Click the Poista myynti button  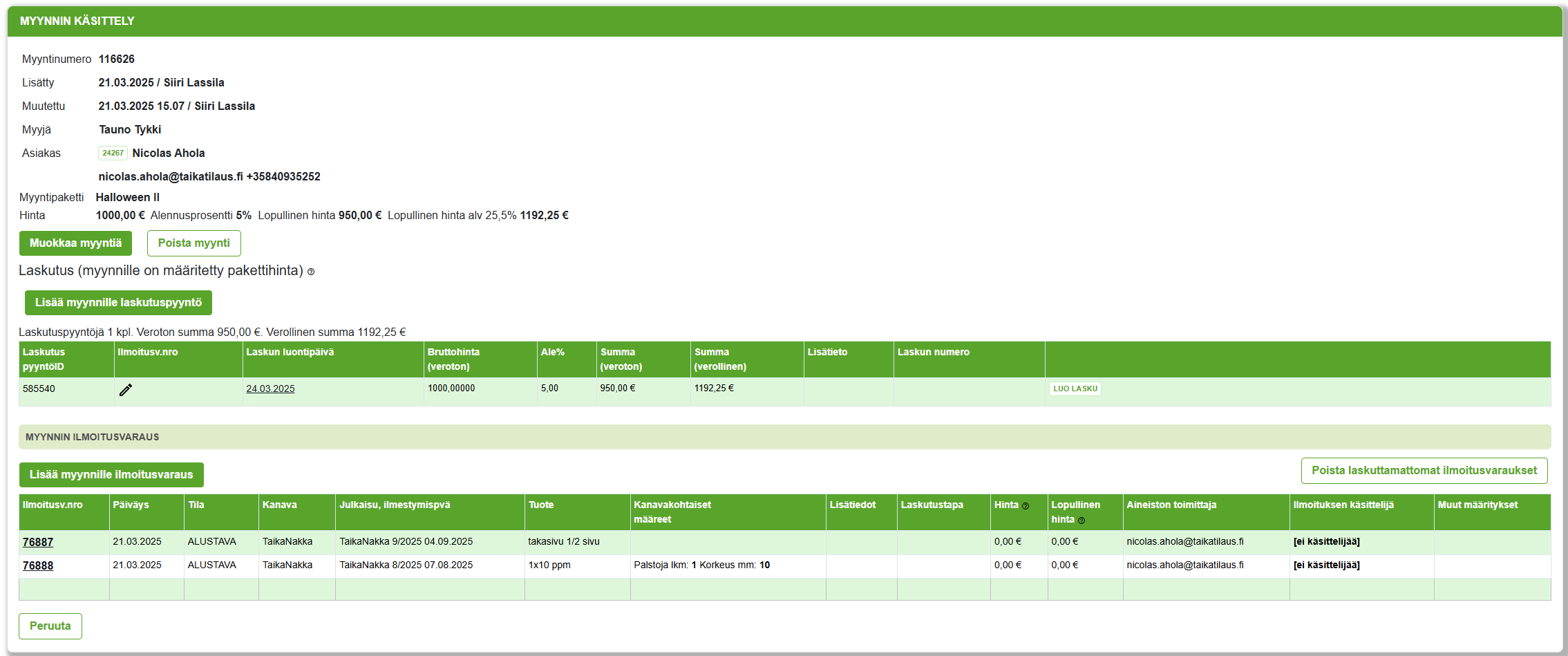pyautogui.click(x=193, y=243)
